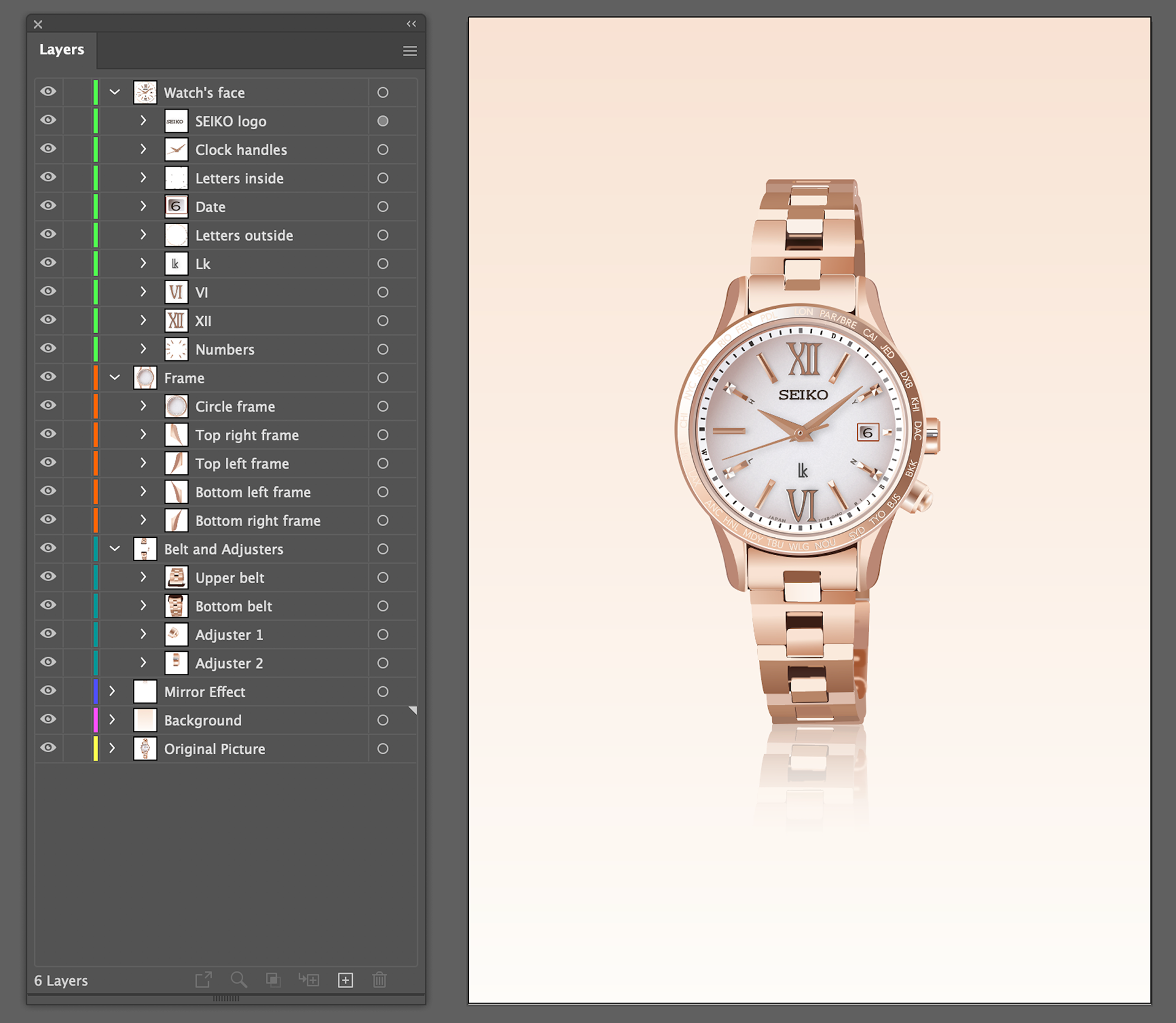The height and width of the screenshot is (1023, 1176).
Task: Toggle visibility of Frame layer
Action: (48, 377)
